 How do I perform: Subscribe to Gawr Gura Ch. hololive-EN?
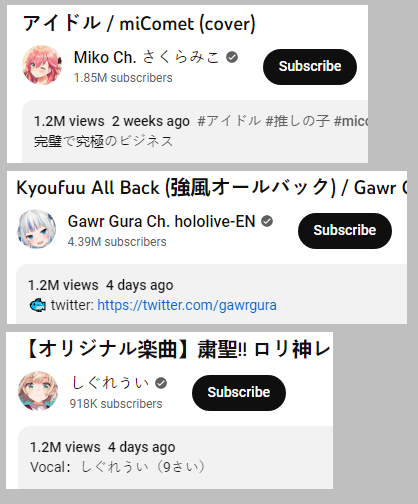[x=345, y=231]
